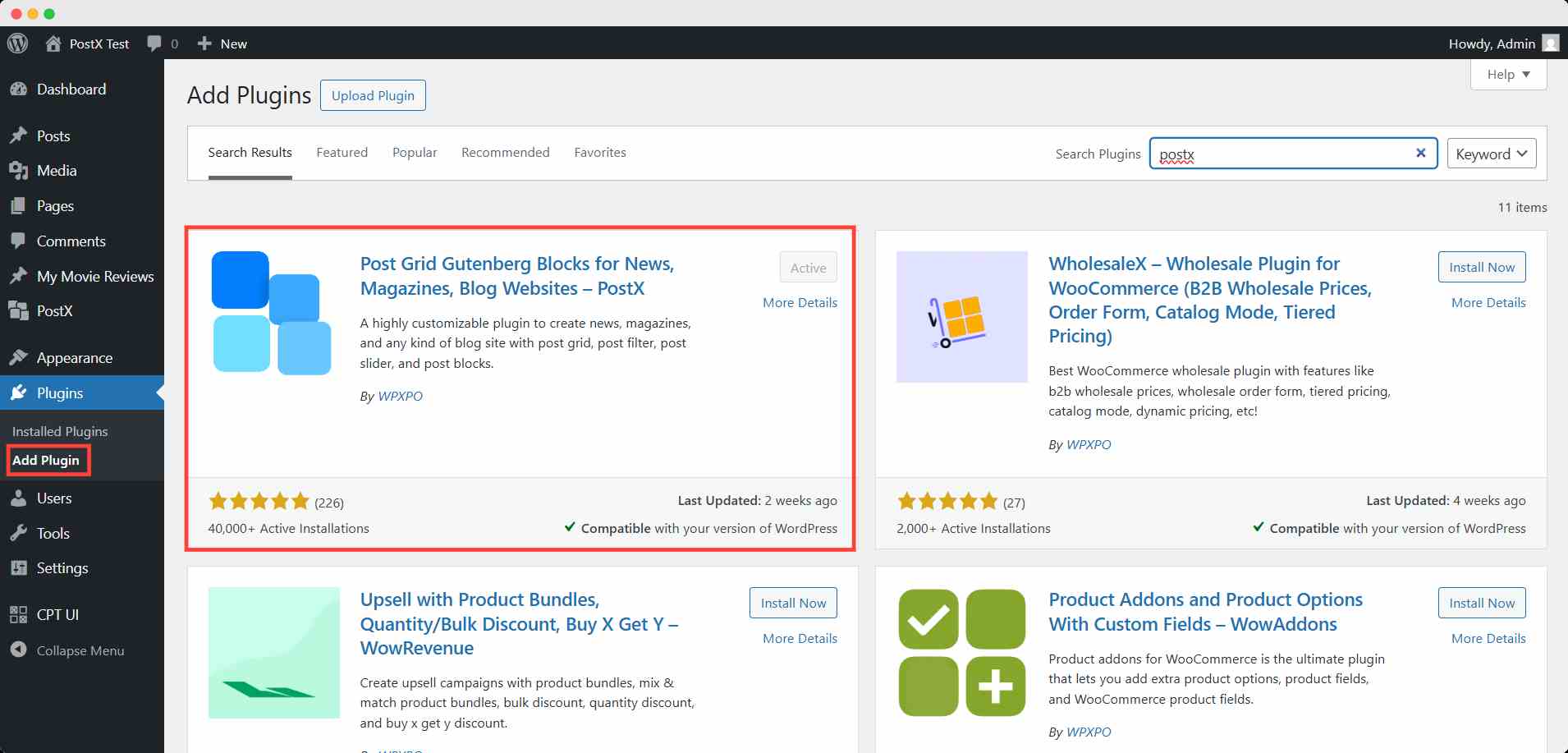
Task: Click the PostX plugin logo thumbnail
Action: point(272,313)
